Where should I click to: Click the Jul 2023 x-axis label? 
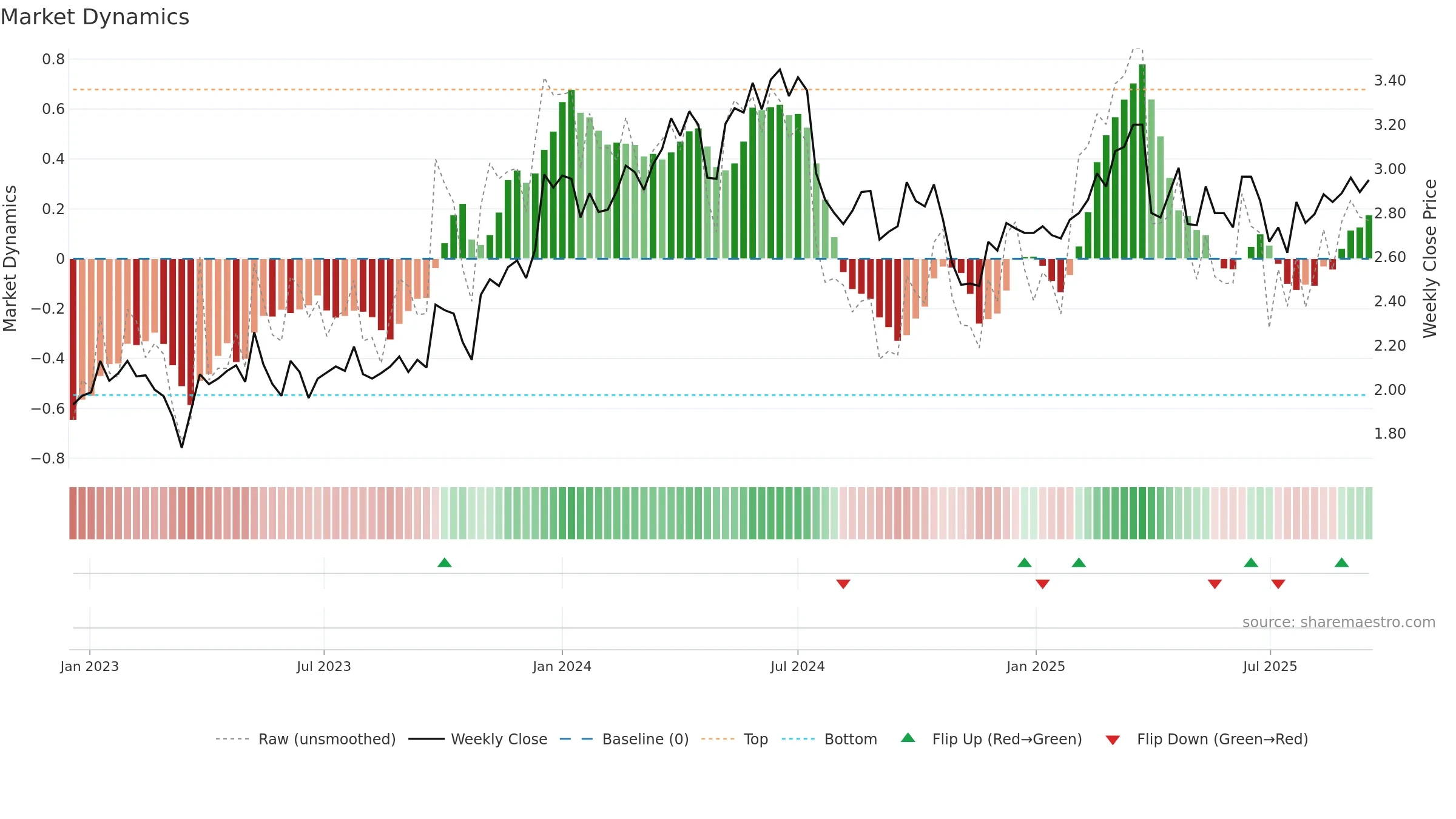tap(324, 666)
